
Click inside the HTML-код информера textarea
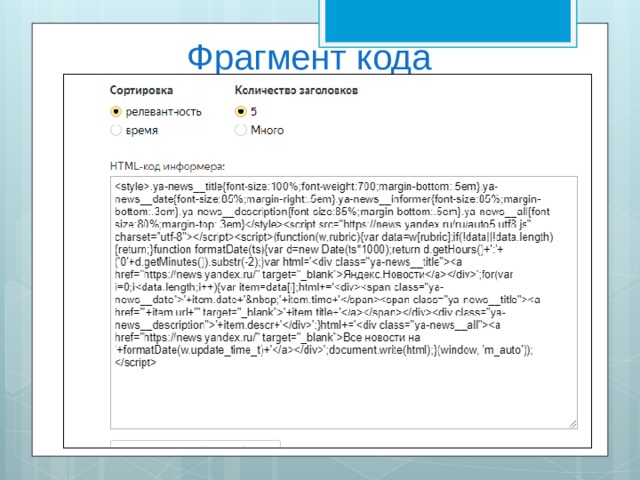coord(344,303)
